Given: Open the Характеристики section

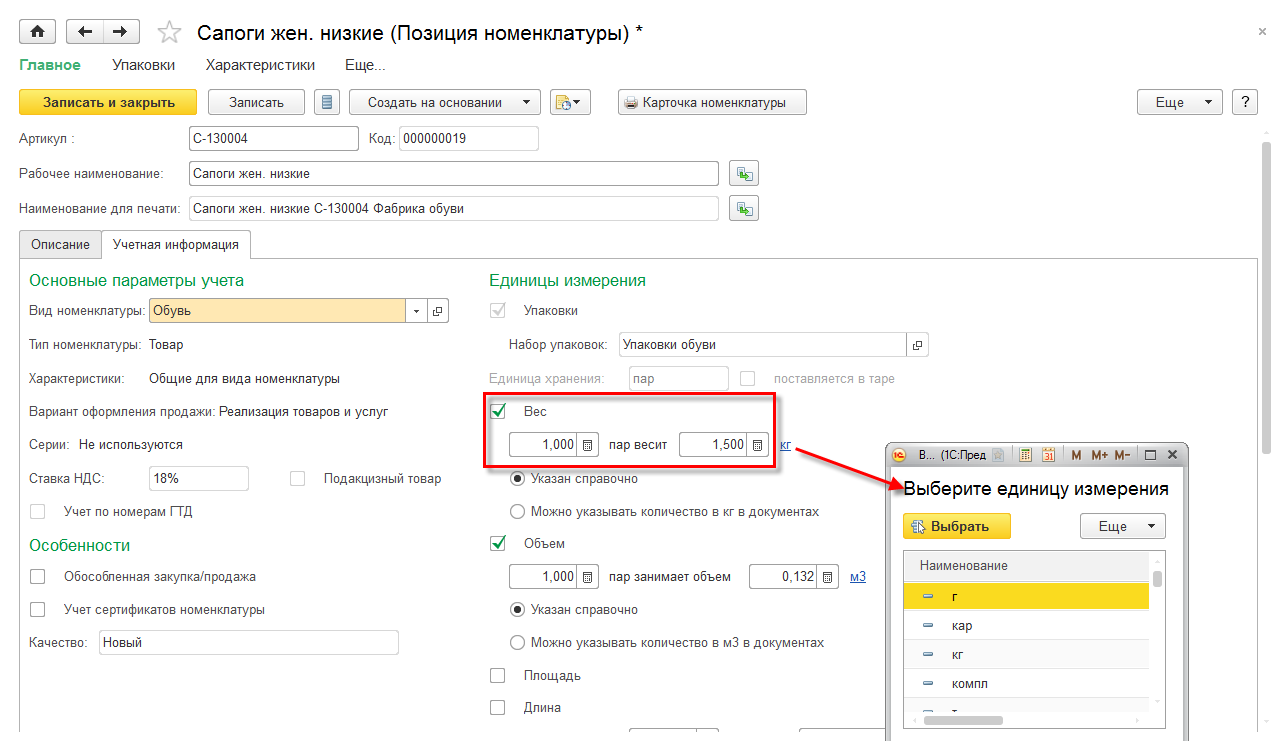Looking at the screenshot, I should coord(260,65).
